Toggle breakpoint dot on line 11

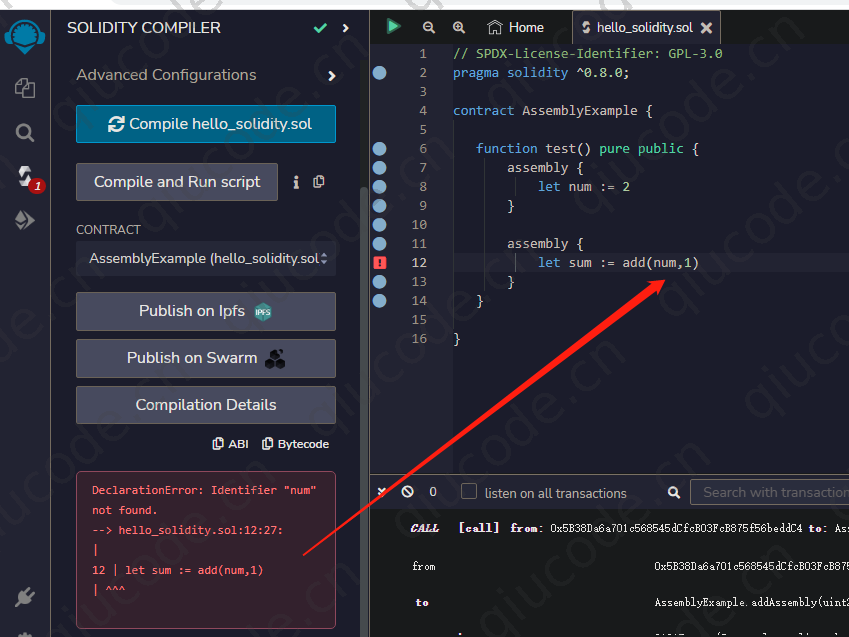[380, 244]
